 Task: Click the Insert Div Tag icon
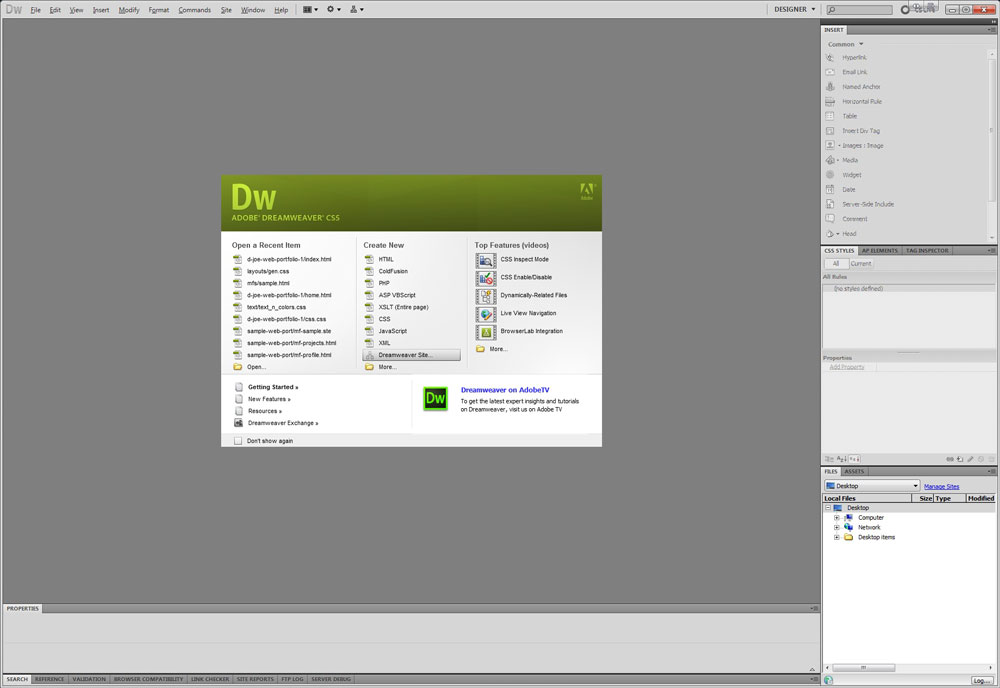pos(831,131)
